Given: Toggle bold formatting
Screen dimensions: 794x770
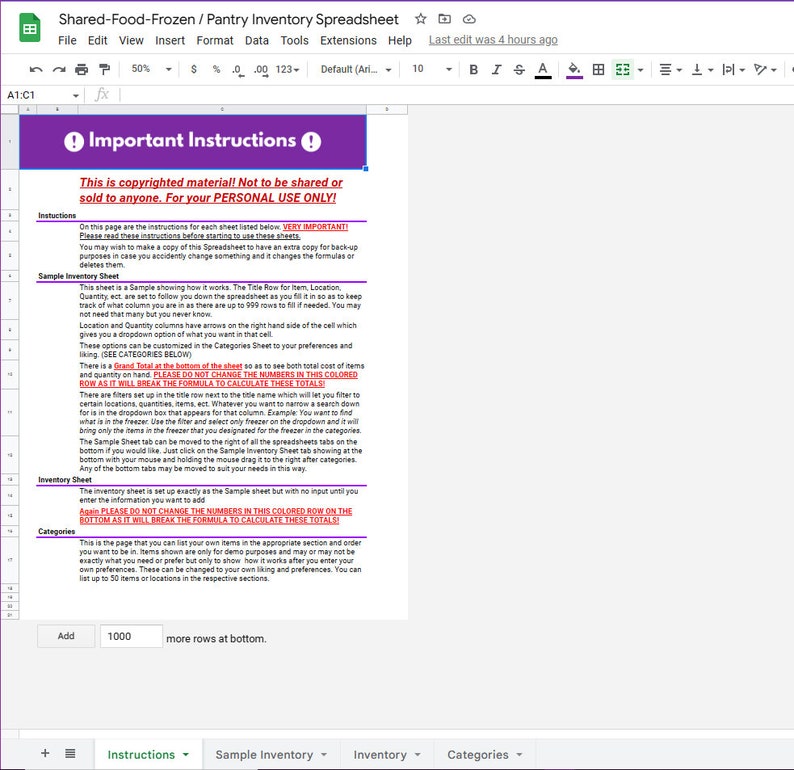Looking at the screenshot, I should [473, 69].
